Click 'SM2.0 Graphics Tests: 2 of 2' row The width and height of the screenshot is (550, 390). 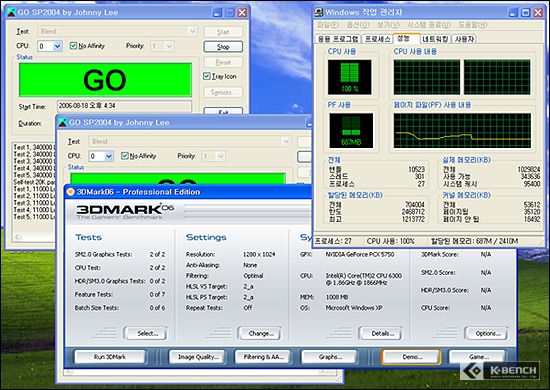(x=120, y=254)
